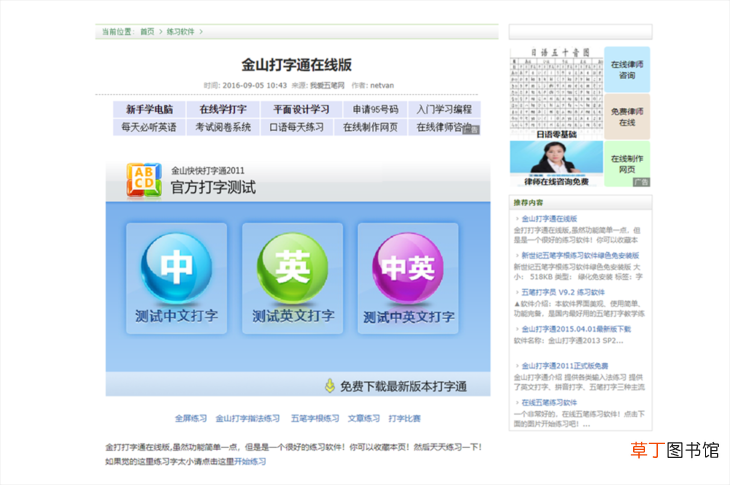Open the 新手学电脑 menu link
Image resolution: width=730 pixels, height=485 pixels.
click(x=149, y=109)
